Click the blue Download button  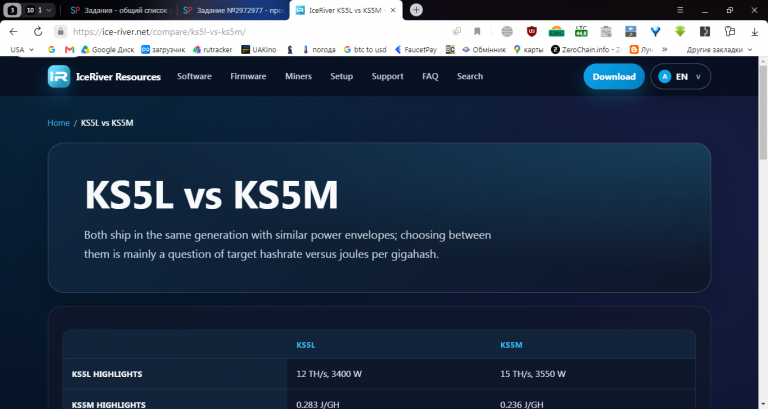[x=614, y=76]
